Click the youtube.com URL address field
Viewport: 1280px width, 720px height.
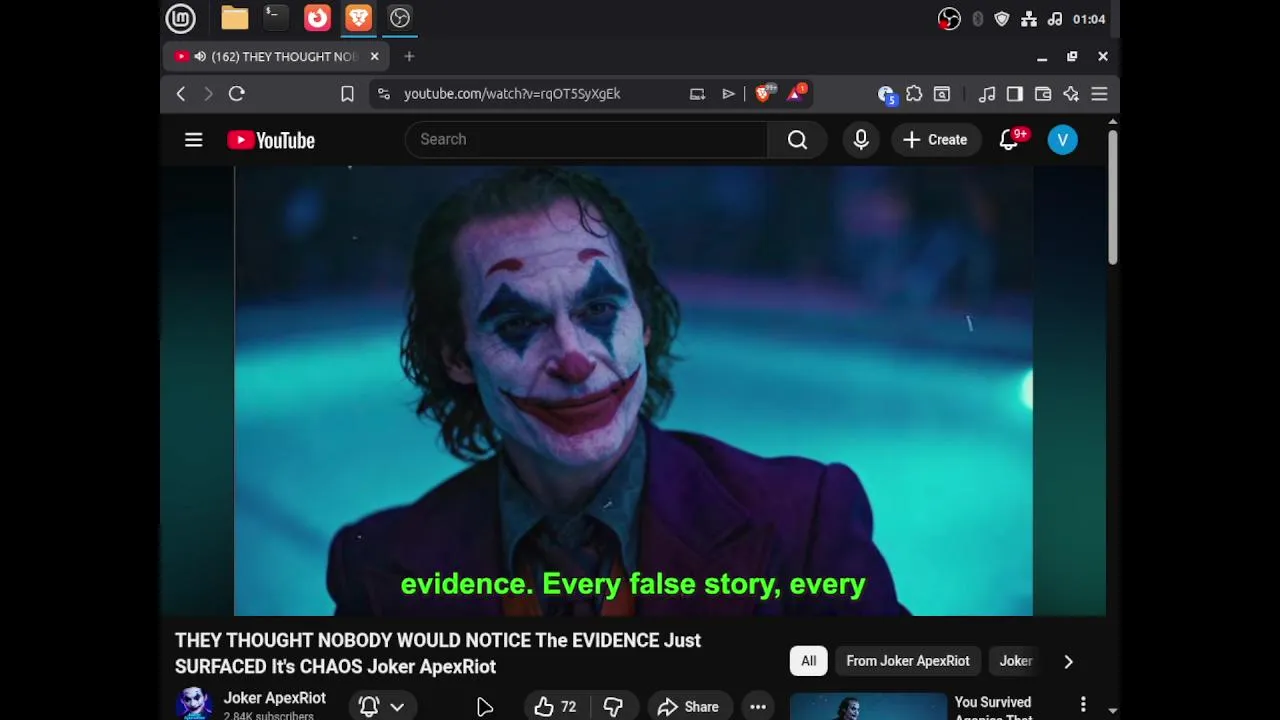tap(512, 94)
